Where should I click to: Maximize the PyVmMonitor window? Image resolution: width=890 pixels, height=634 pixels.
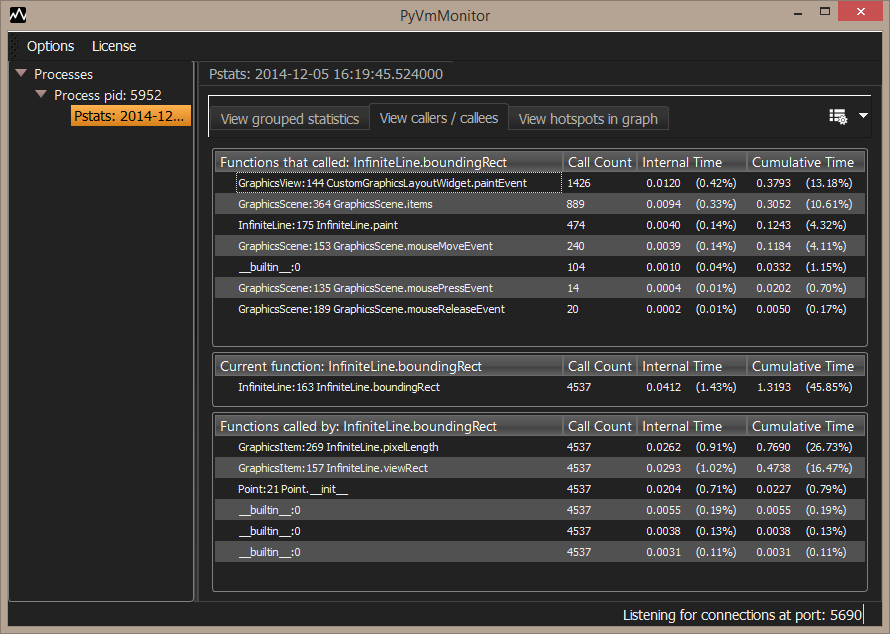click(x=825, y=11)
